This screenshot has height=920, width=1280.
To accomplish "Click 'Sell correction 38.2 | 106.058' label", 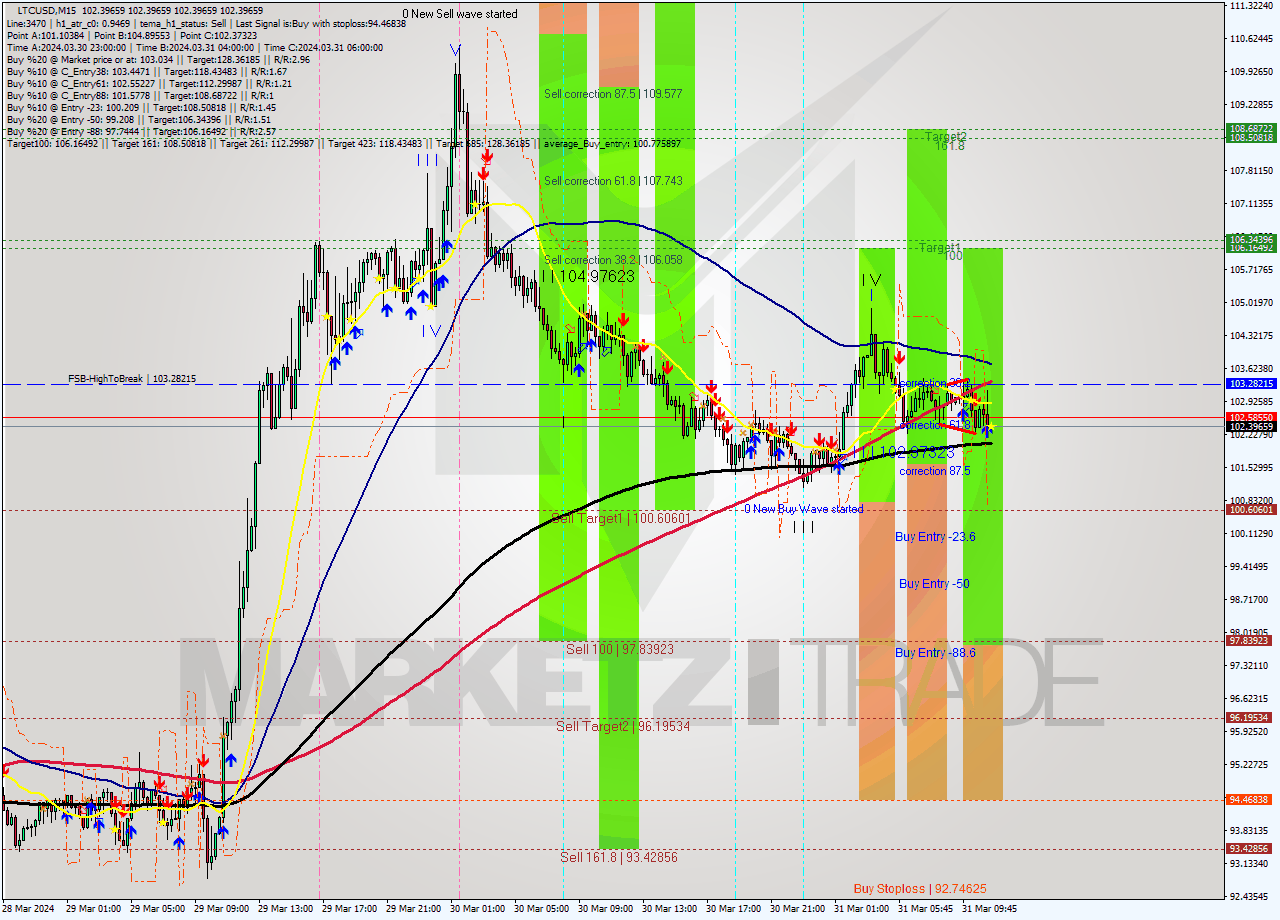I will pyautogui.click(x=613, y=259).
